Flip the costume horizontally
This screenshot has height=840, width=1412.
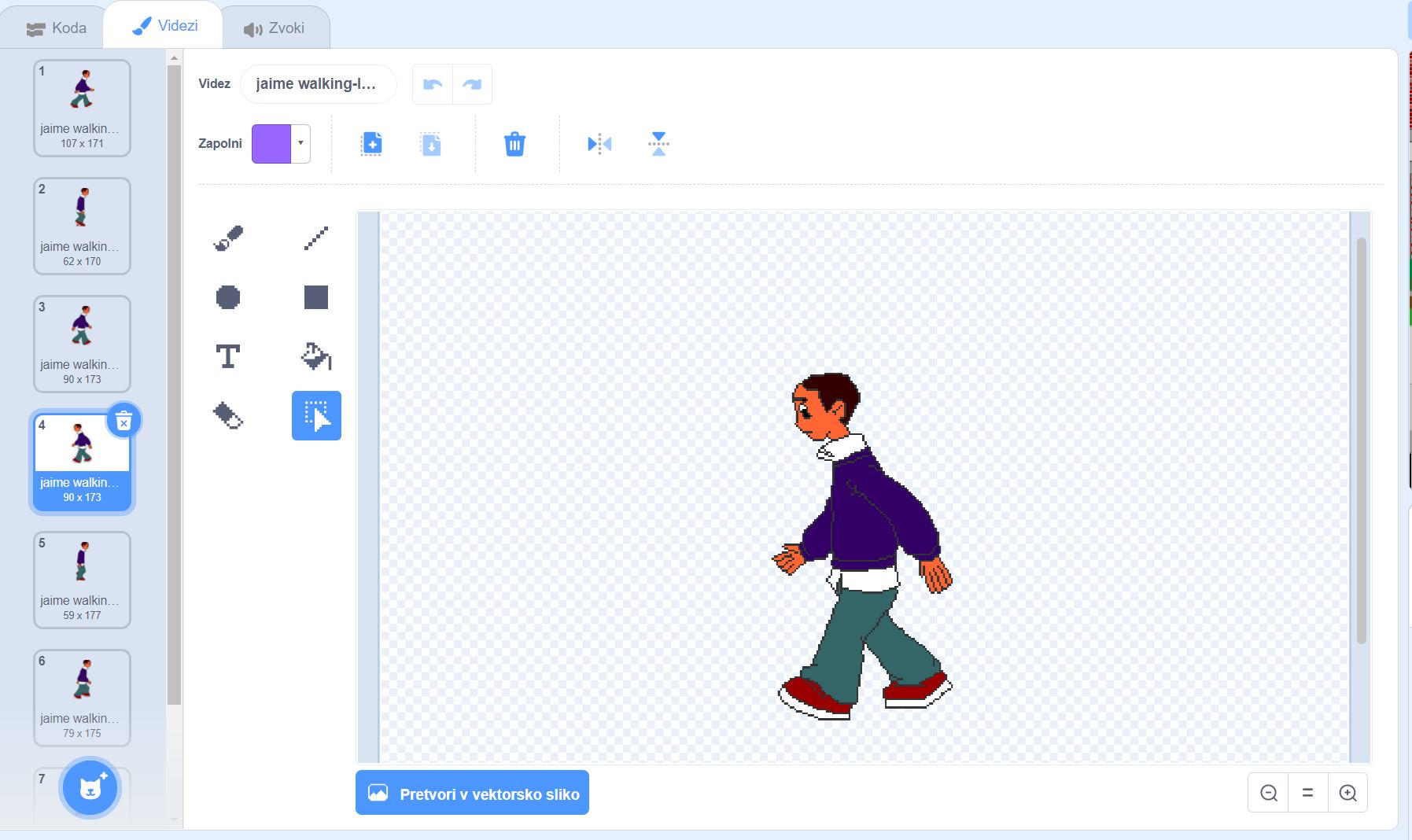click(599, 144)
